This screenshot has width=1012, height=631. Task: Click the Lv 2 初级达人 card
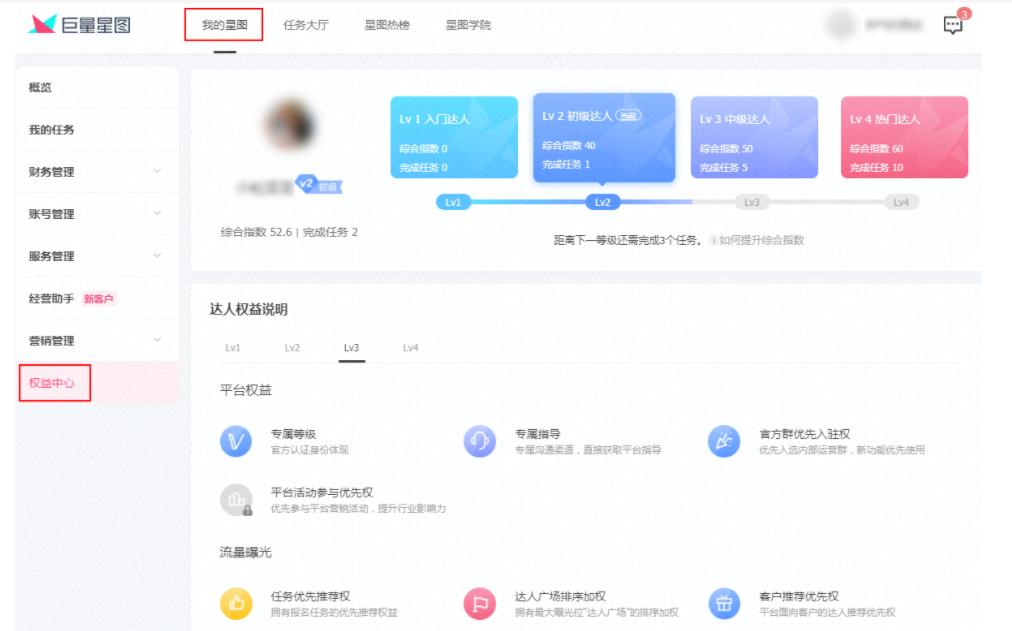pyautogui.click(x=604, y=137)
